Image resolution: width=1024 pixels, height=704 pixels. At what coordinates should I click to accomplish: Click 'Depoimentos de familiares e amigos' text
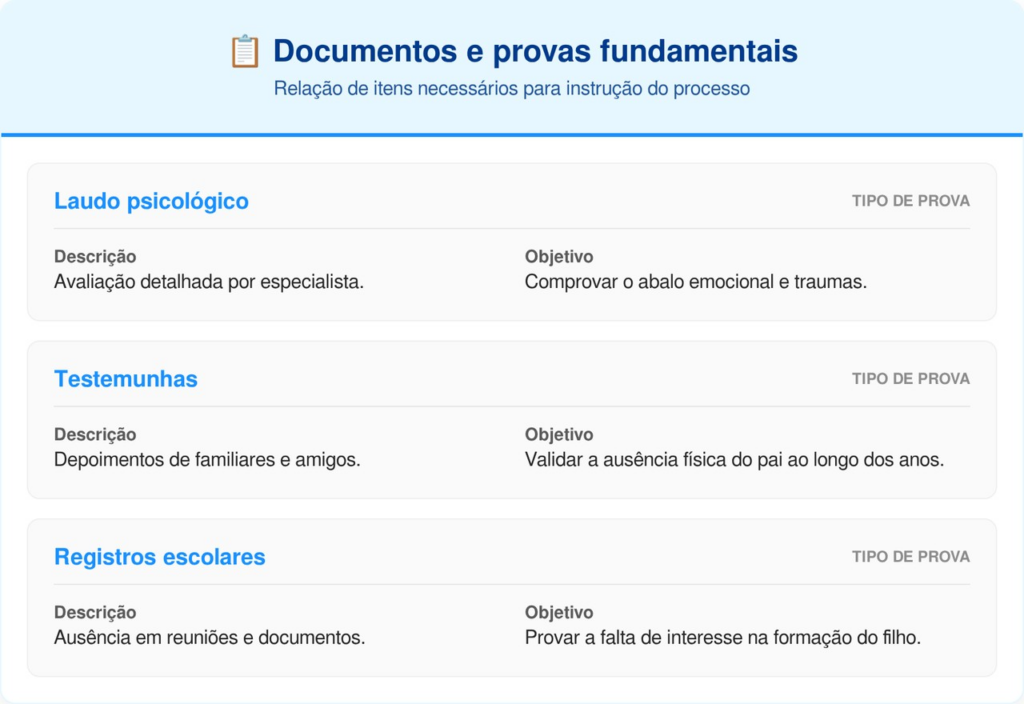[x=207, y=460]
